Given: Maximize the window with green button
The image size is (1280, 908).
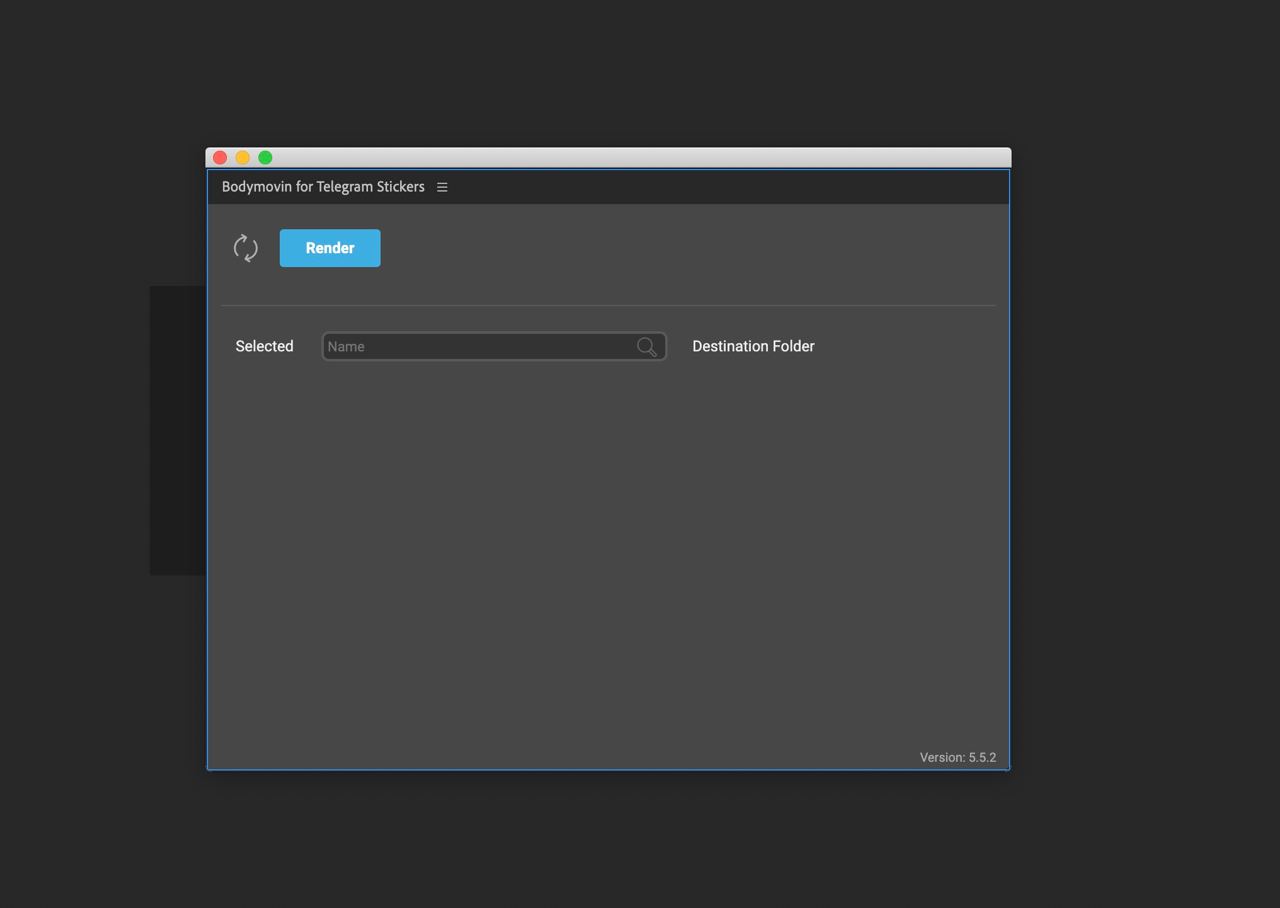Looking at the screenshot, I should (x=265, y=157).
